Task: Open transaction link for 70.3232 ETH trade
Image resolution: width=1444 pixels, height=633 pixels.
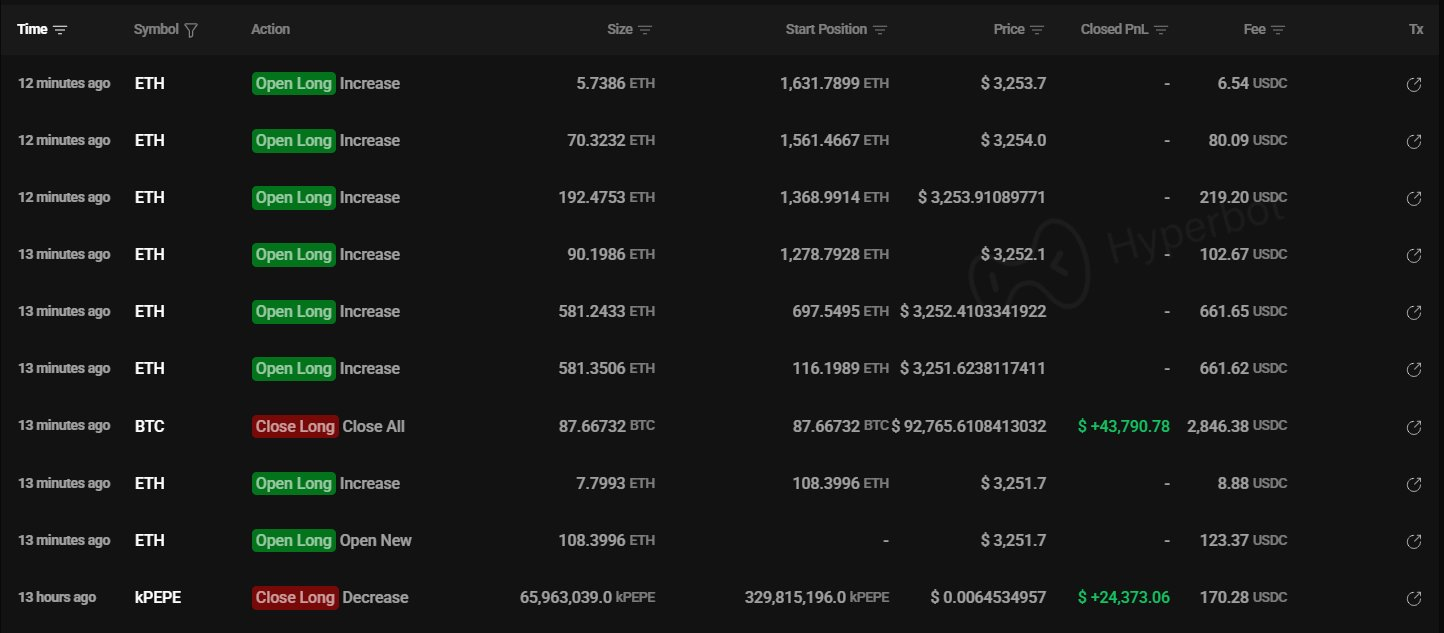Action: coord(1414,142)
